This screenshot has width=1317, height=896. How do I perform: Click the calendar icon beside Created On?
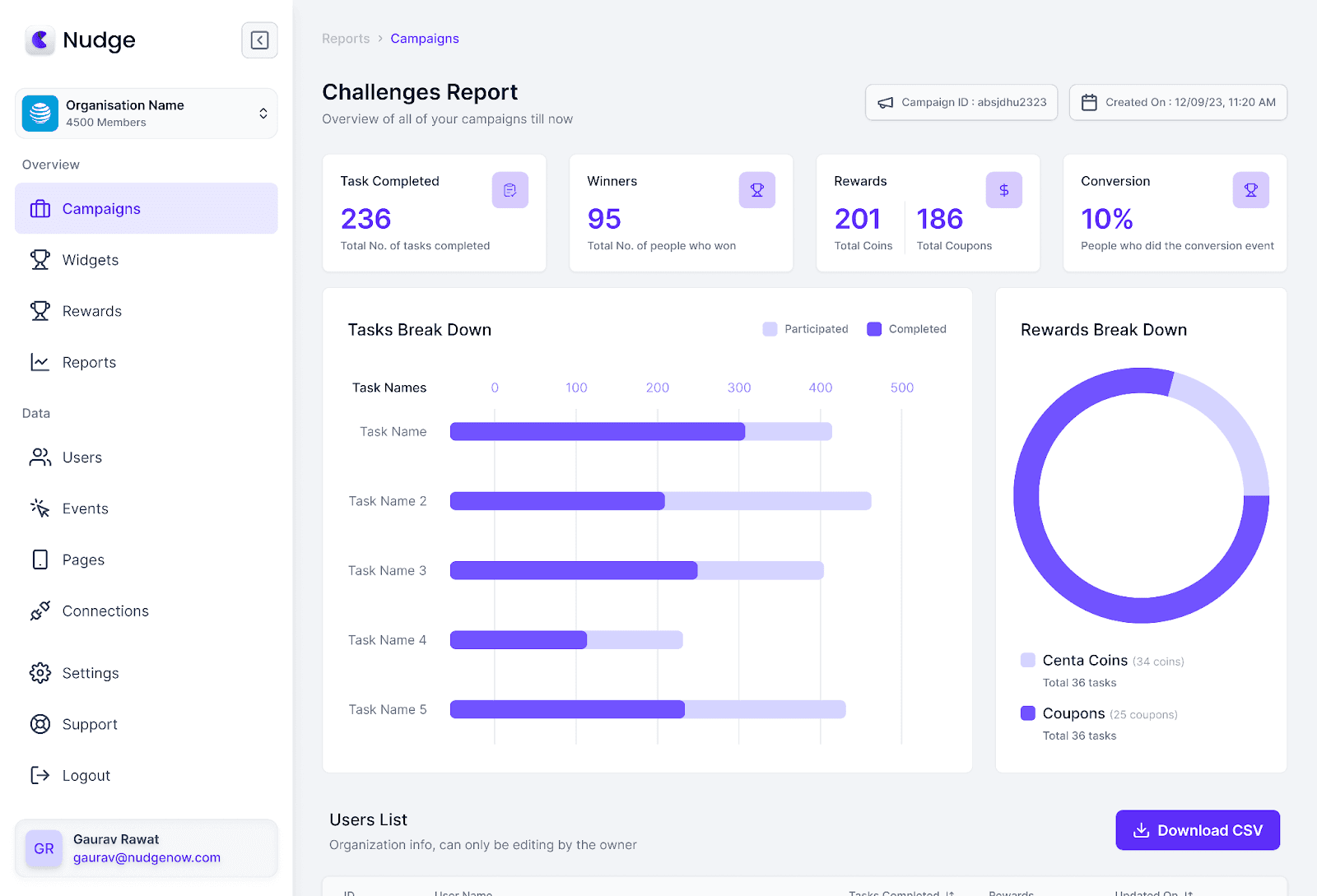click(1089, 103)
